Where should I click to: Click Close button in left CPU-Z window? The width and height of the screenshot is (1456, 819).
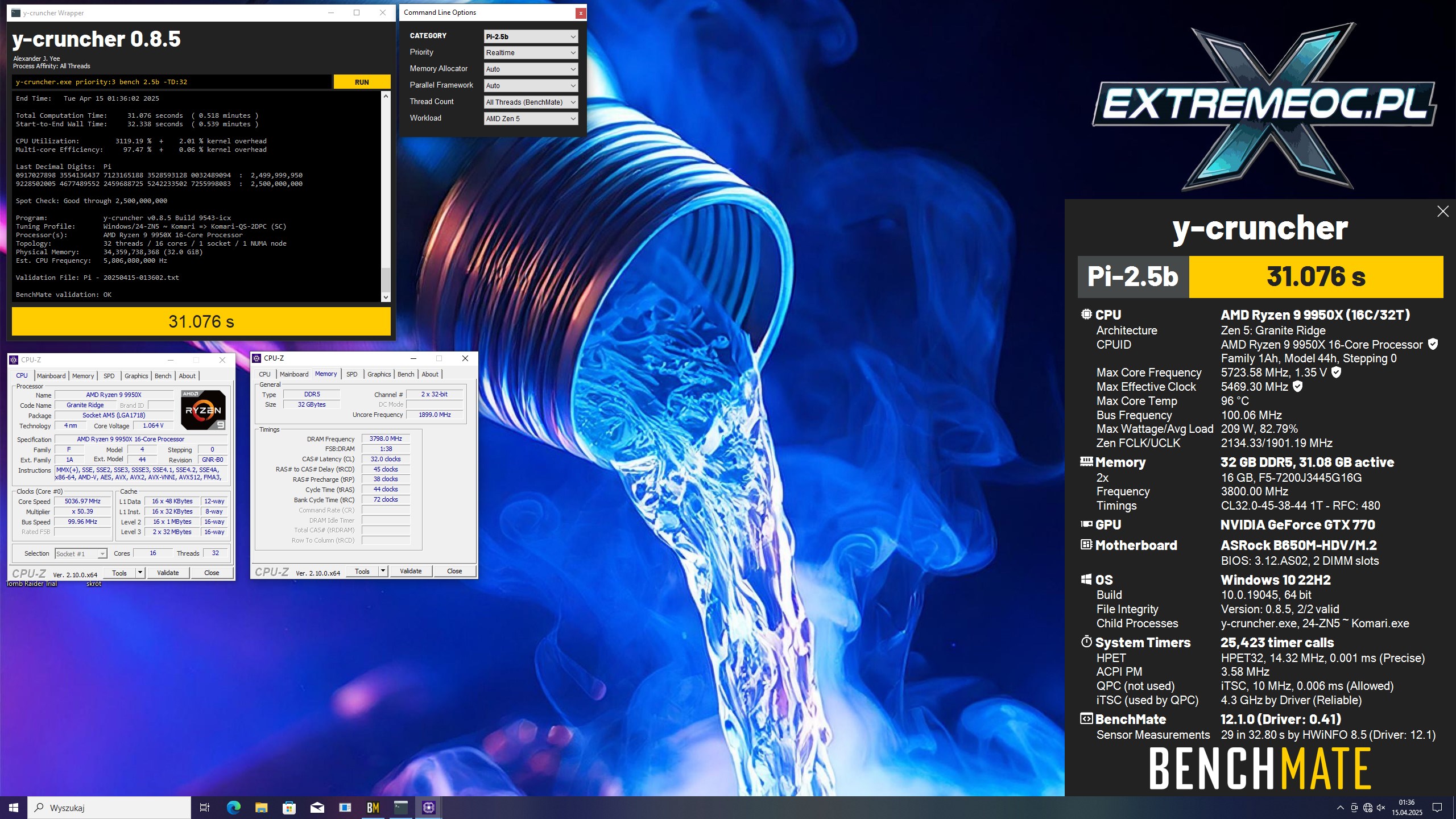212,573
